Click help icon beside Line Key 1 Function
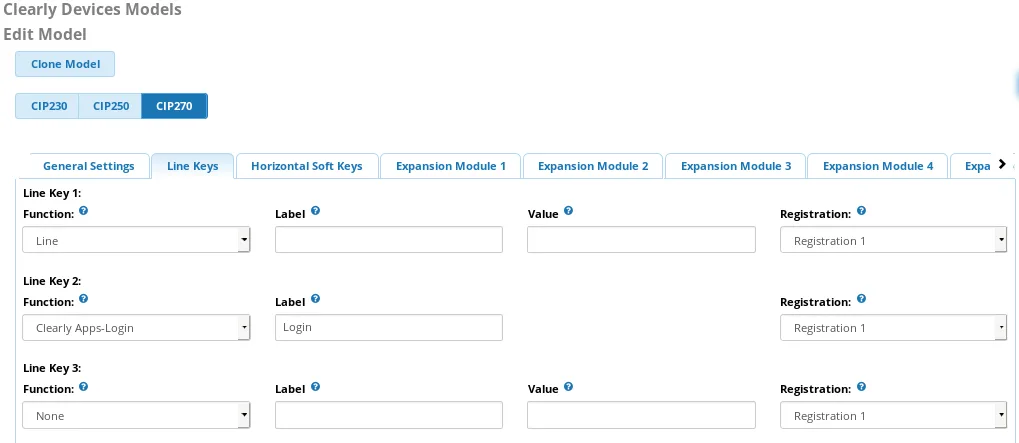 83,211
